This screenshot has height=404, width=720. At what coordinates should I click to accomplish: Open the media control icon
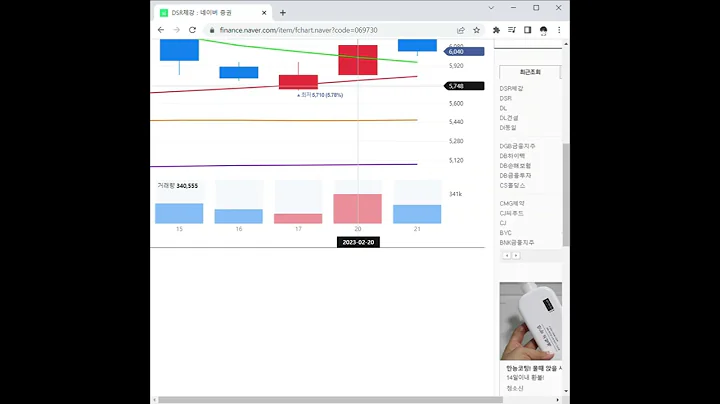coord(512,30)
